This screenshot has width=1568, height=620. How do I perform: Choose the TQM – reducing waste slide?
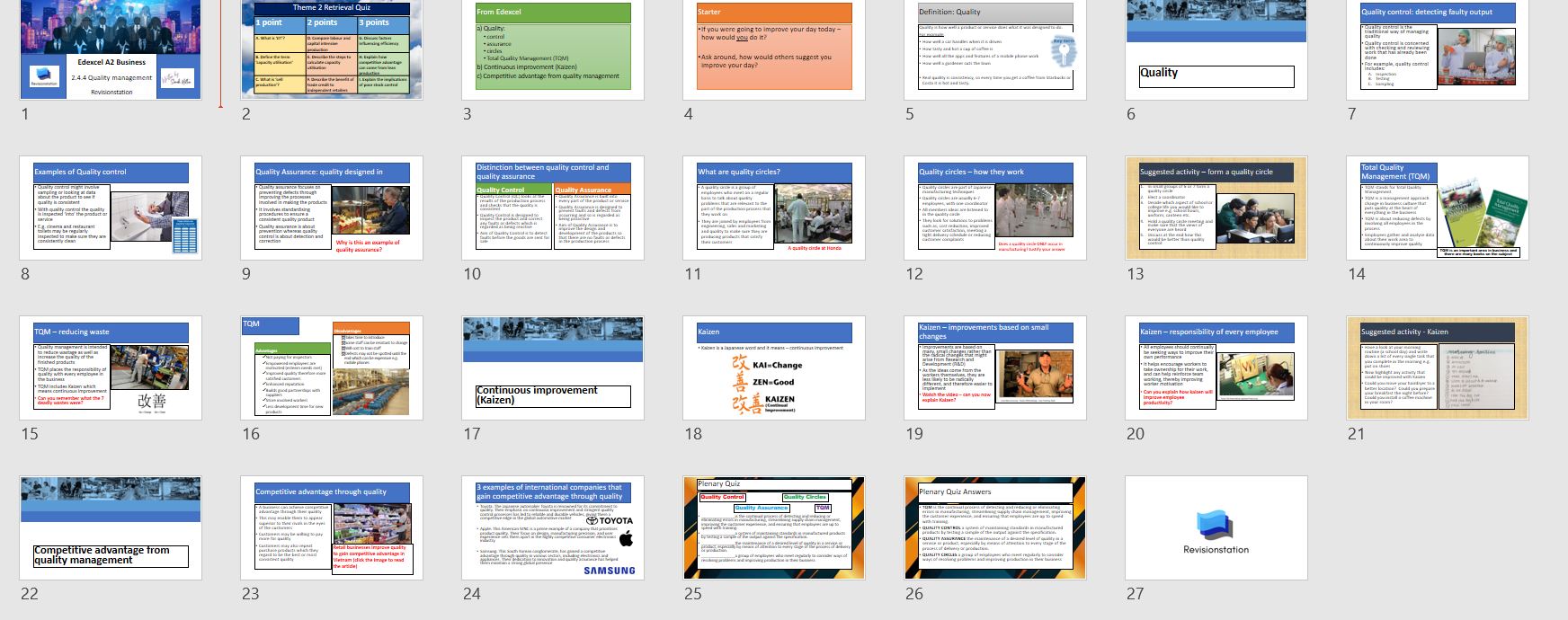[111, 368]
